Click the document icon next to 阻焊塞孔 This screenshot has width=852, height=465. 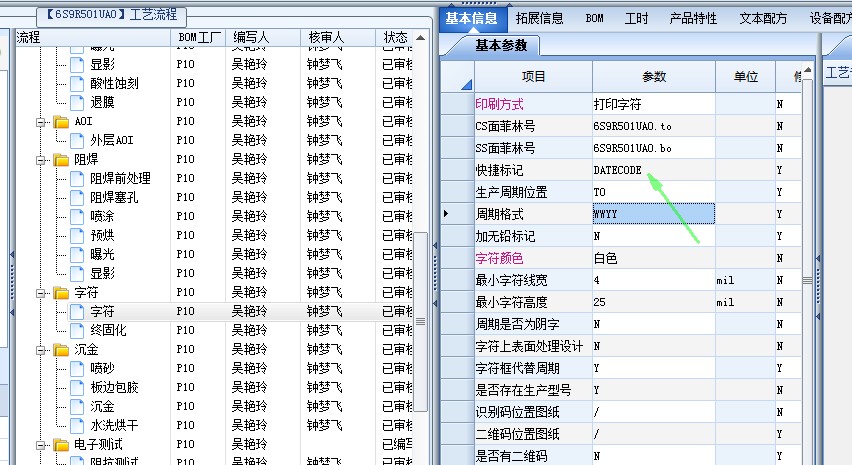[x=77, y=197]
